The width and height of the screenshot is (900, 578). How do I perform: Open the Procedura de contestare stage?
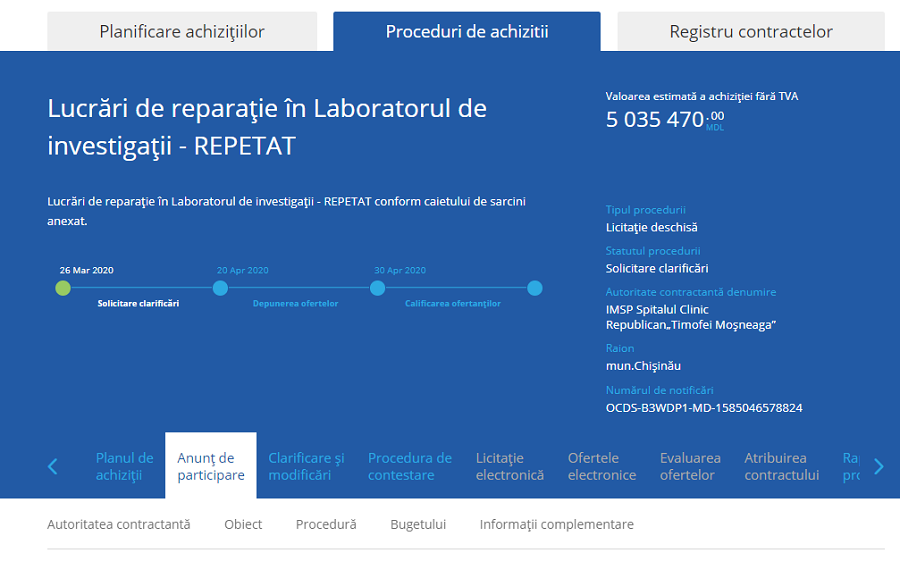(x=410, y=466)
